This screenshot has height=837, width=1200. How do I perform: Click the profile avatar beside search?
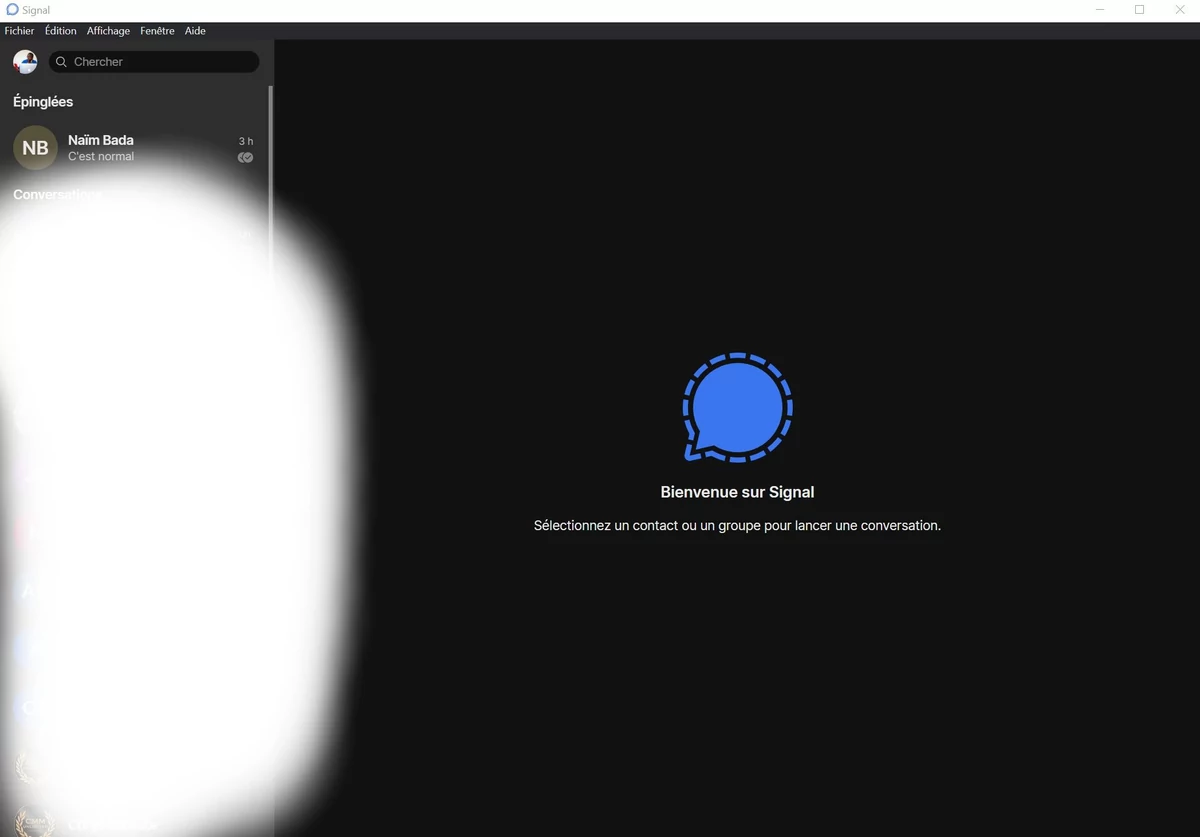coord(25,62)
